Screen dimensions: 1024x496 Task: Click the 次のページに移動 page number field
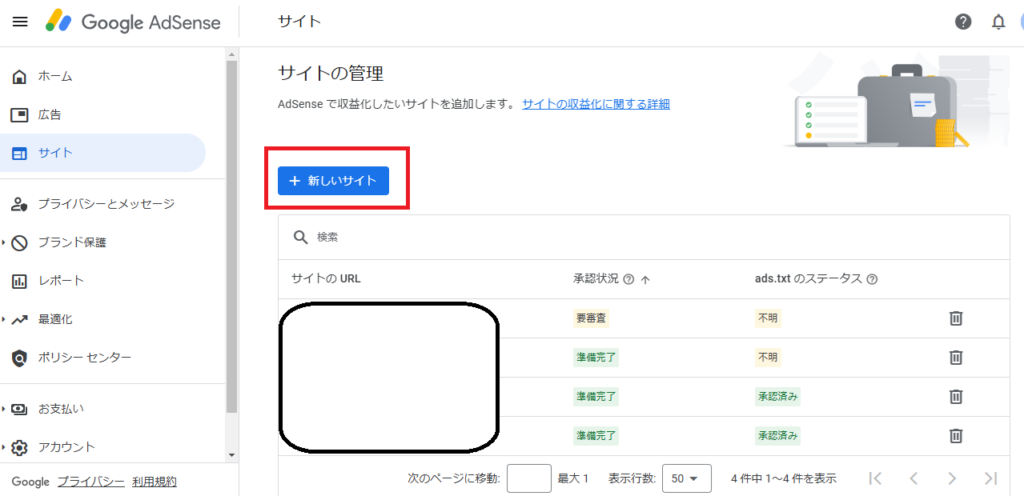(x=529, y=478)
